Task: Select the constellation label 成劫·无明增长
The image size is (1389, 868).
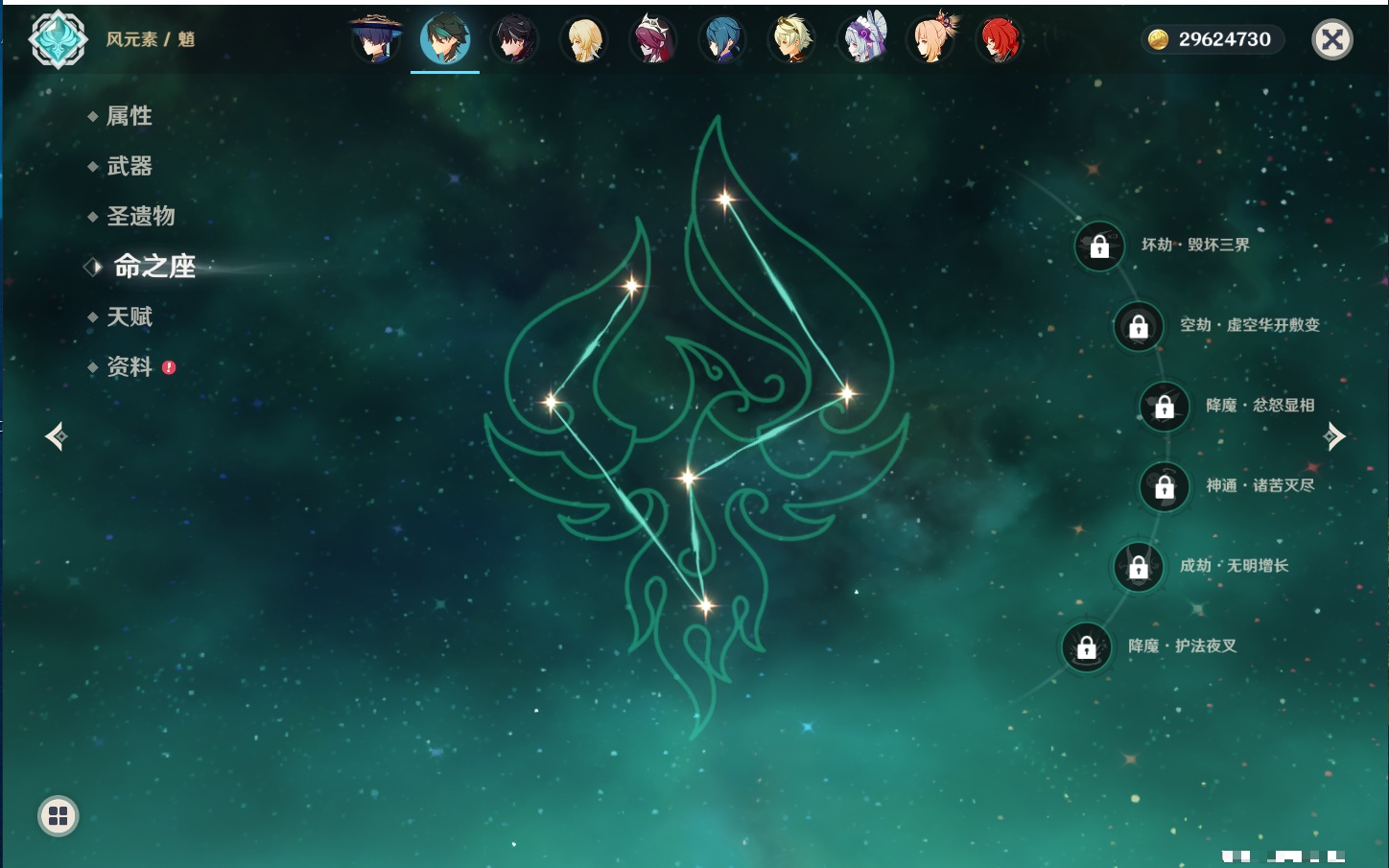Action: pos(1235,566)
